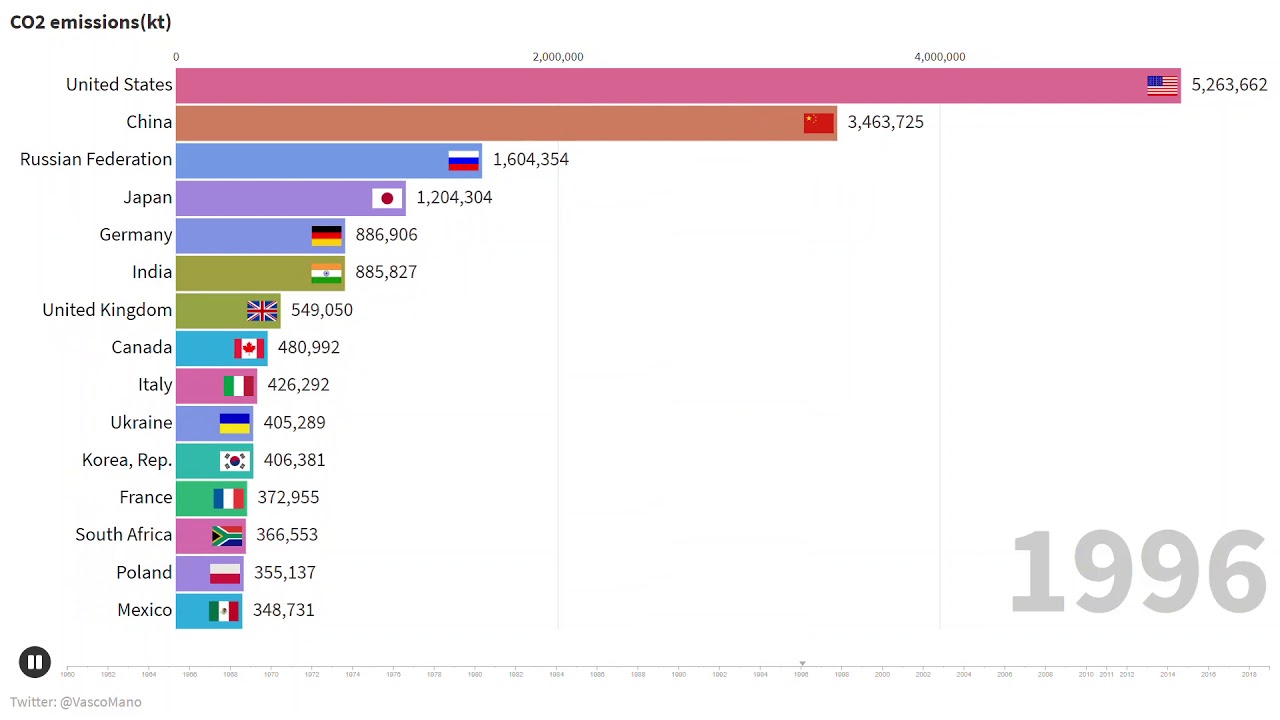Click the Poland flag icon
The width and height of the screenshot is (1280, 720).
[225, 573]
